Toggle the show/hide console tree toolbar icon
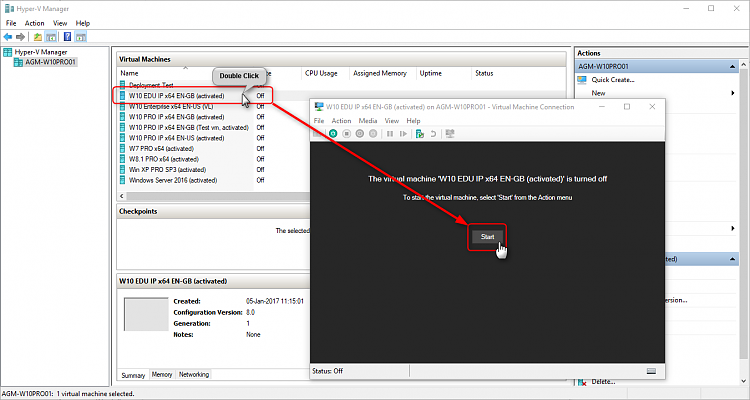The width and height of the screenshot is (750, 400). pos(51,37)
